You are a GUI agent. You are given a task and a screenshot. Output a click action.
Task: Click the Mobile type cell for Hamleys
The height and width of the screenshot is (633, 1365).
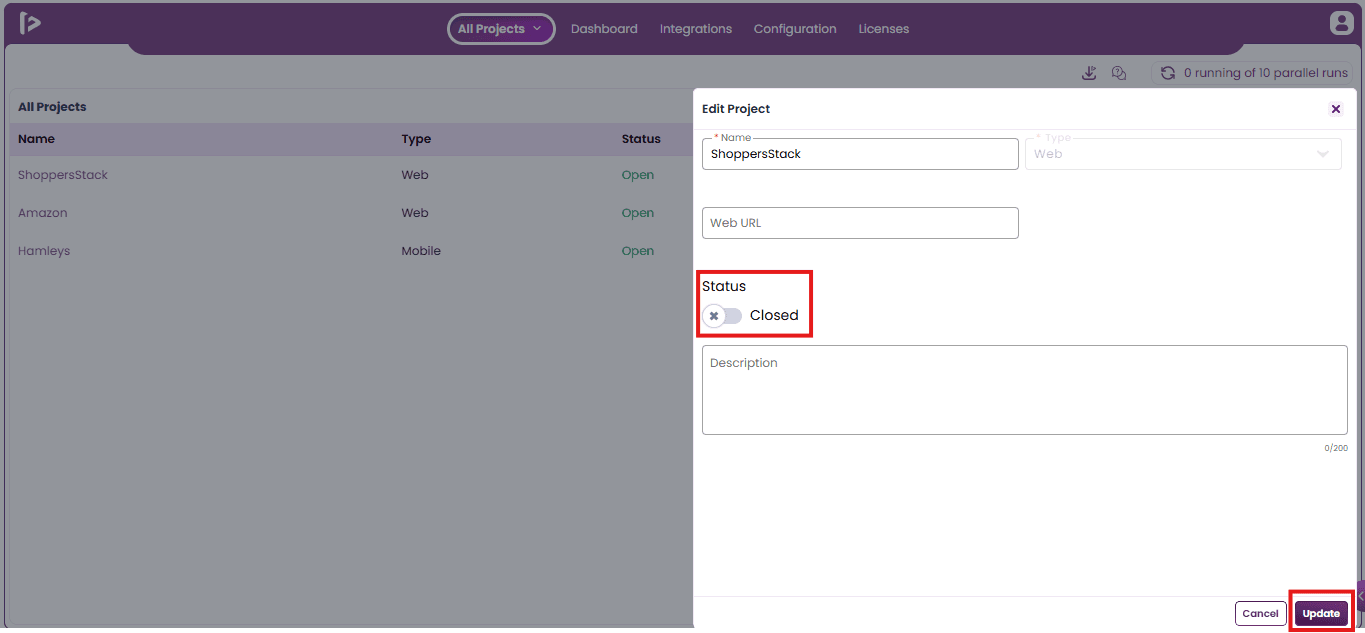(421, 251)
